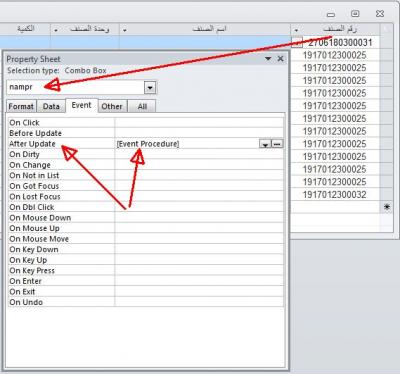Click the Before Update property field

pyautogui.click(x=199, y=133)
